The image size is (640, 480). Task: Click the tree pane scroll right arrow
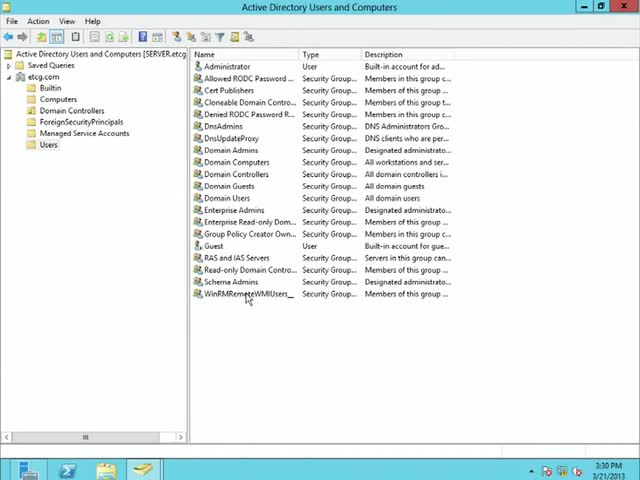(x=180, y=437)
